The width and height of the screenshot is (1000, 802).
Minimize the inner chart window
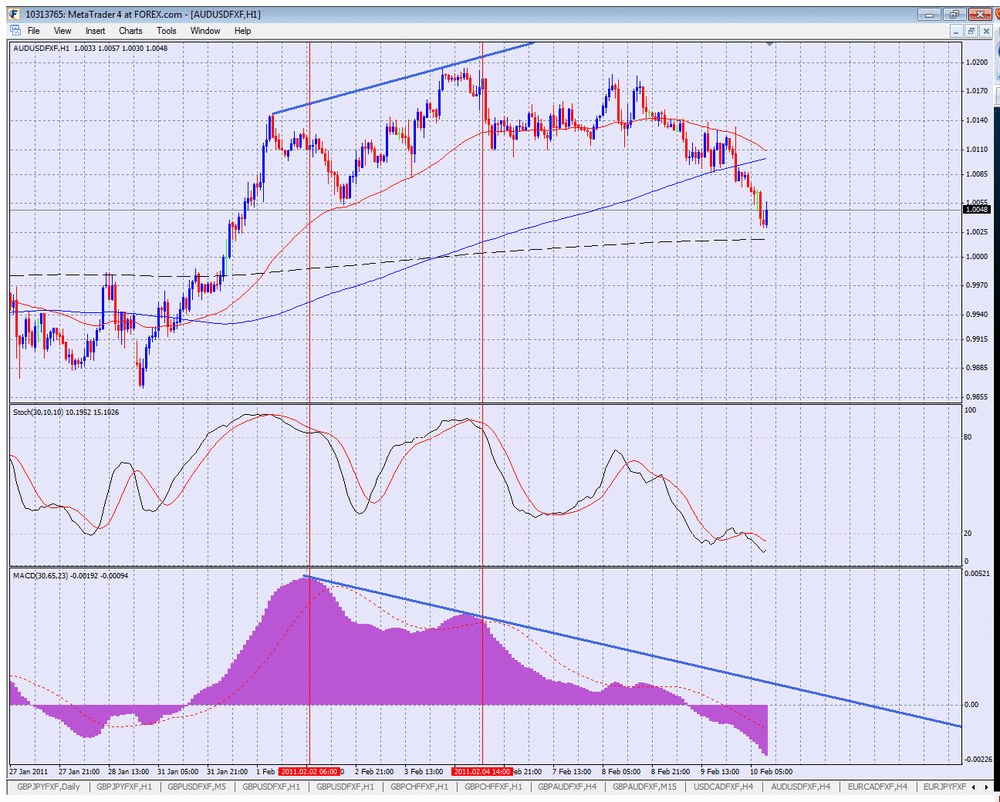coord(956,31)
